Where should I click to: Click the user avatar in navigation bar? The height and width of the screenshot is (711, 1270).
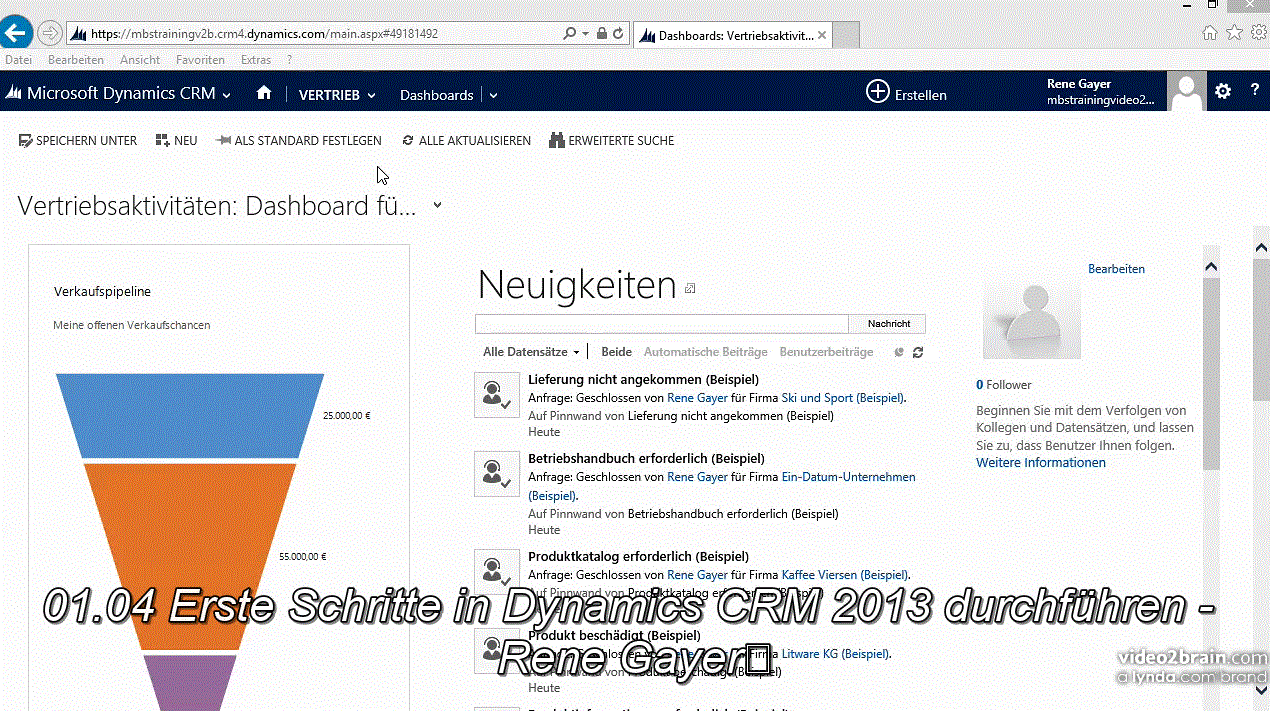[x=1187, y=92]
